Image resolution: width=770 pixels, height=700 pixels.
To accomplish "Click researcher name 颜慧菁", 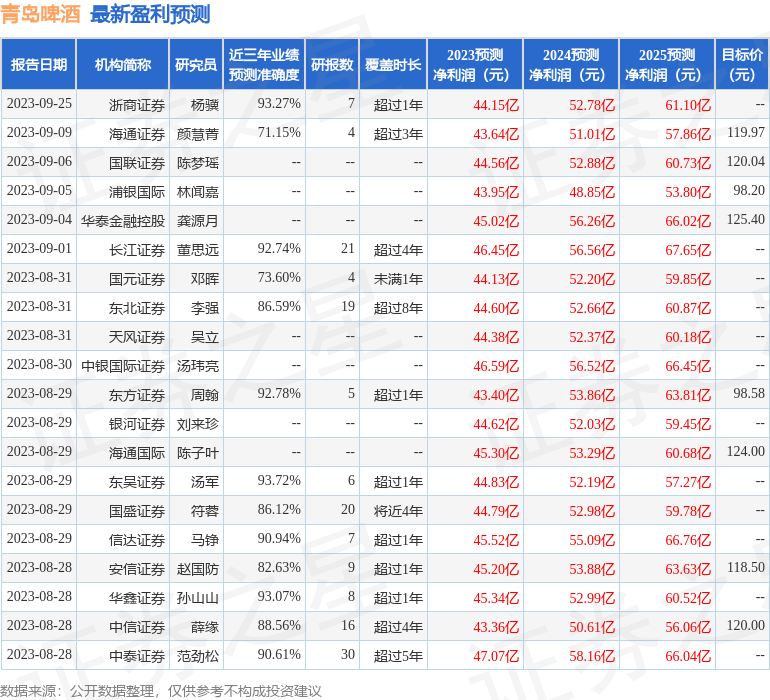I will click(198, 134).
